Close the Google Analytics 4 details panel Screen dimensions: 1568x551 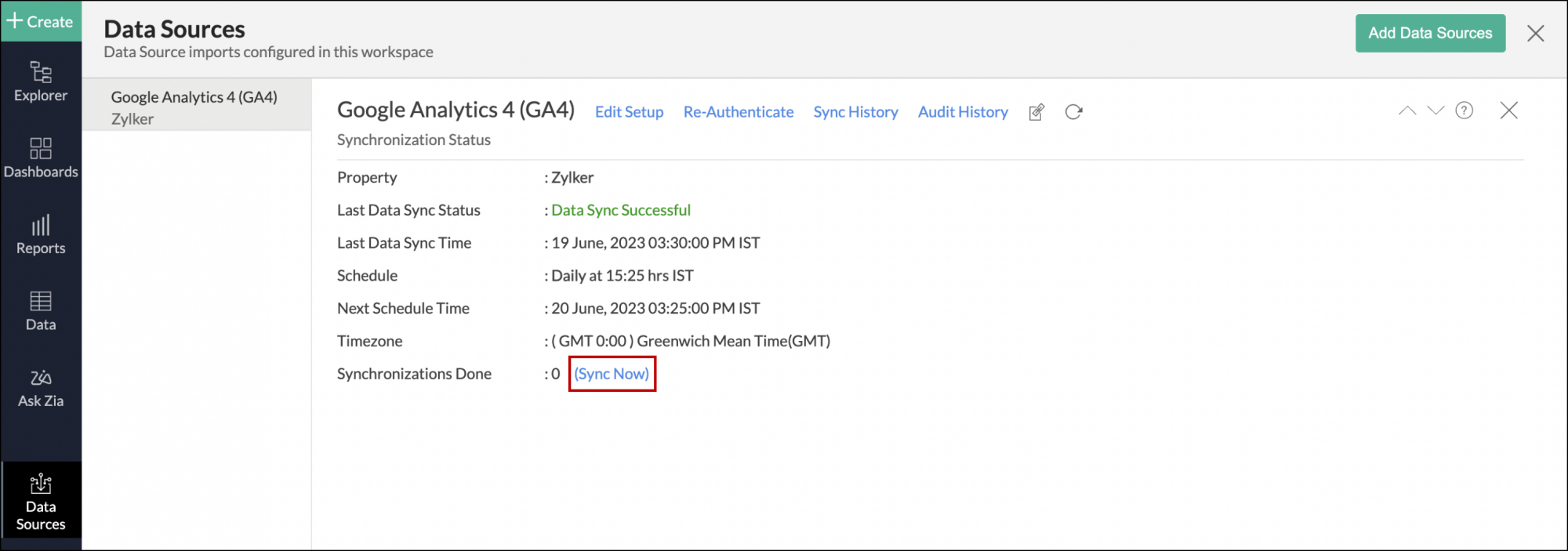pos(1508,111)
